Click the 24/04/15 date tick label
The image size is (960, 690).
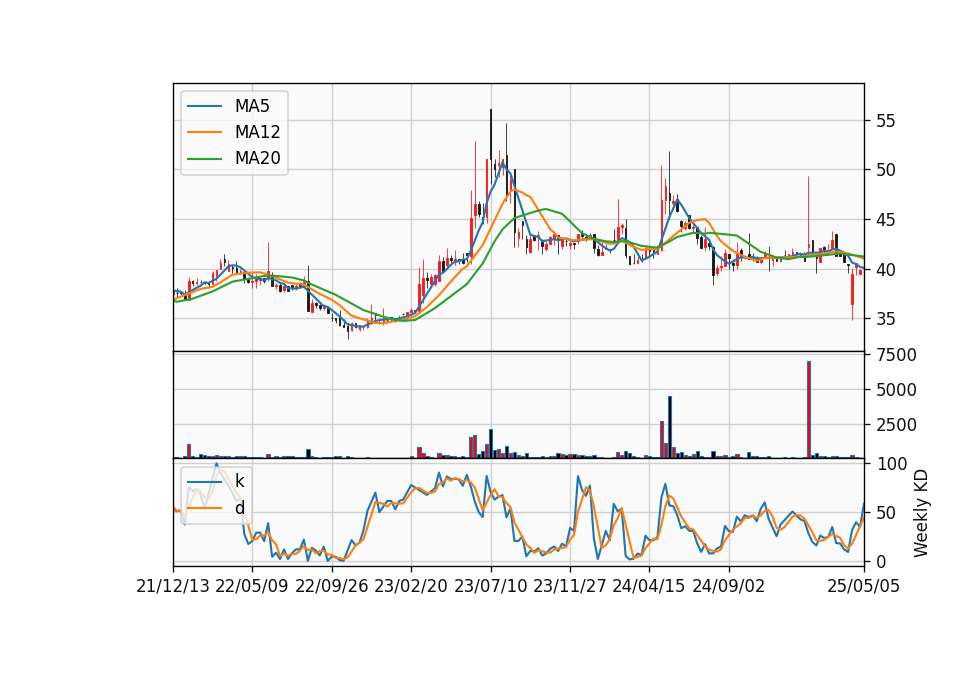pos(649,586)
